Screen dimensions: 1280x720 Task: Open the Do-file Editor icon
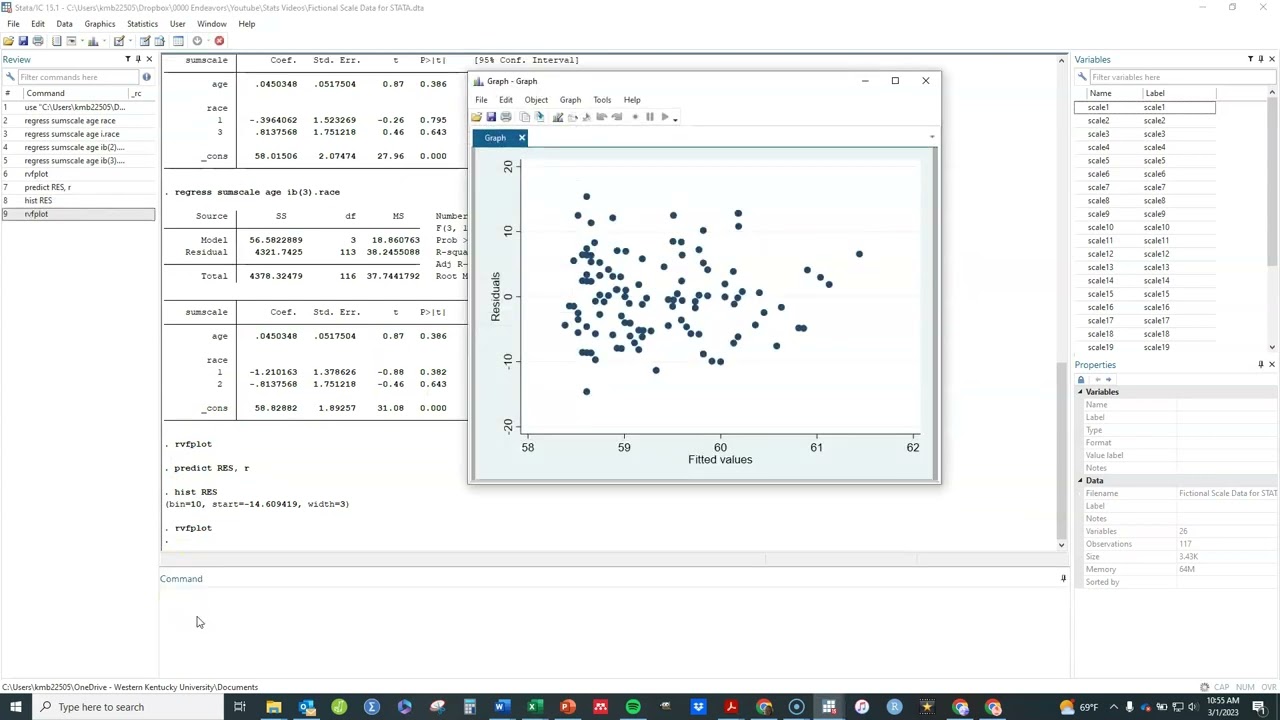click(119, 41)
